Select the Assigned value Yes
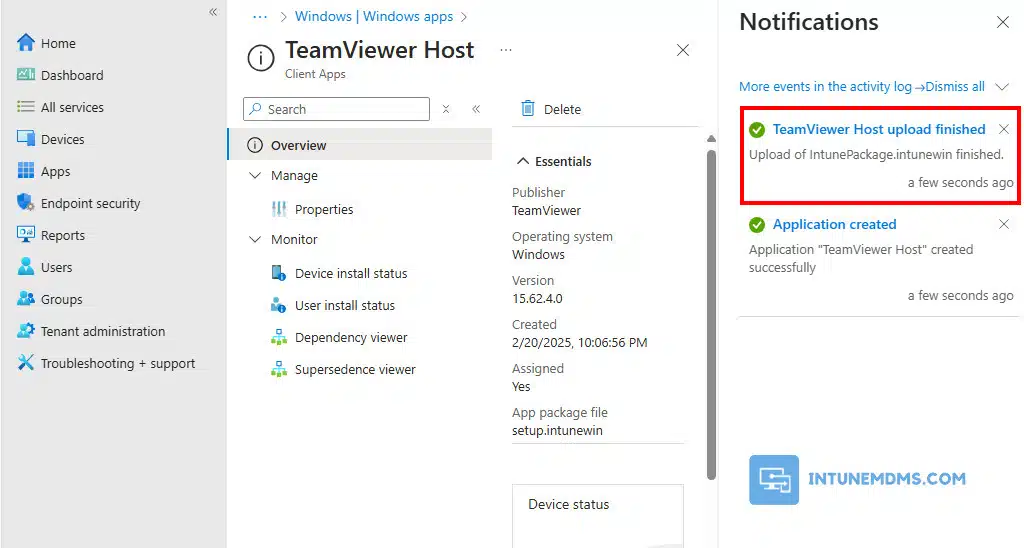This screenshot has width=1024, height=548. [521, 387]
